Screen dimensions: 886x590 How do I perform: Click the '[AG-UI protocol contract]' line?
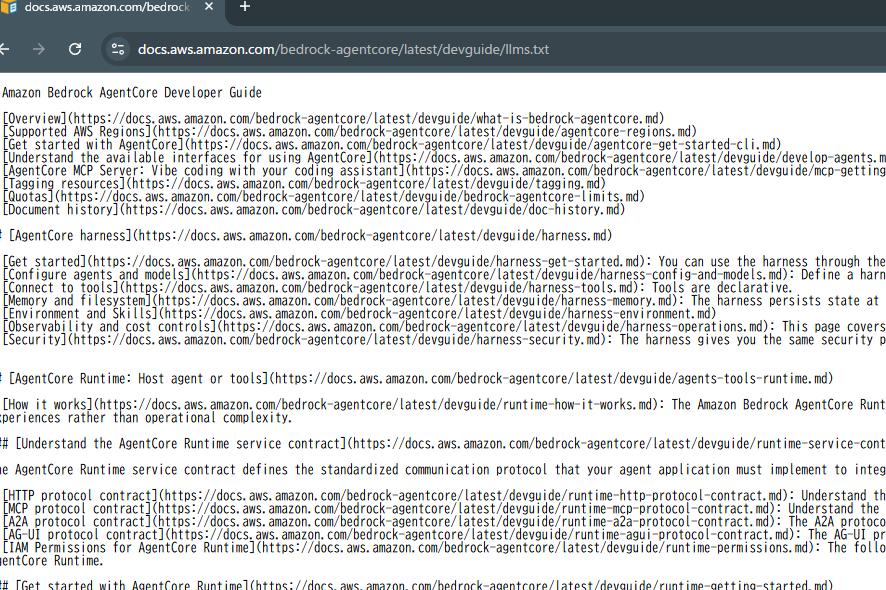click(x=444, y=535)
